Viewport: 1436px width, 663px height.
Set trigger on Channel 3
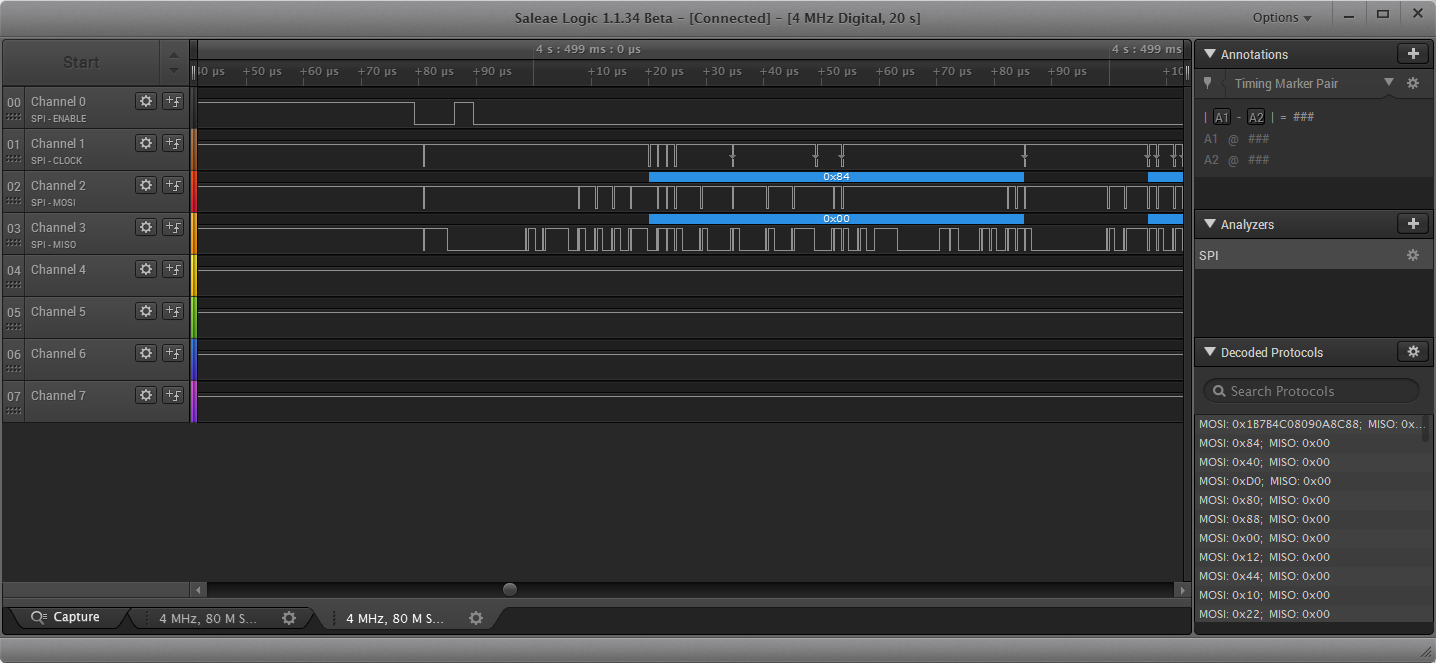(173, 227)
